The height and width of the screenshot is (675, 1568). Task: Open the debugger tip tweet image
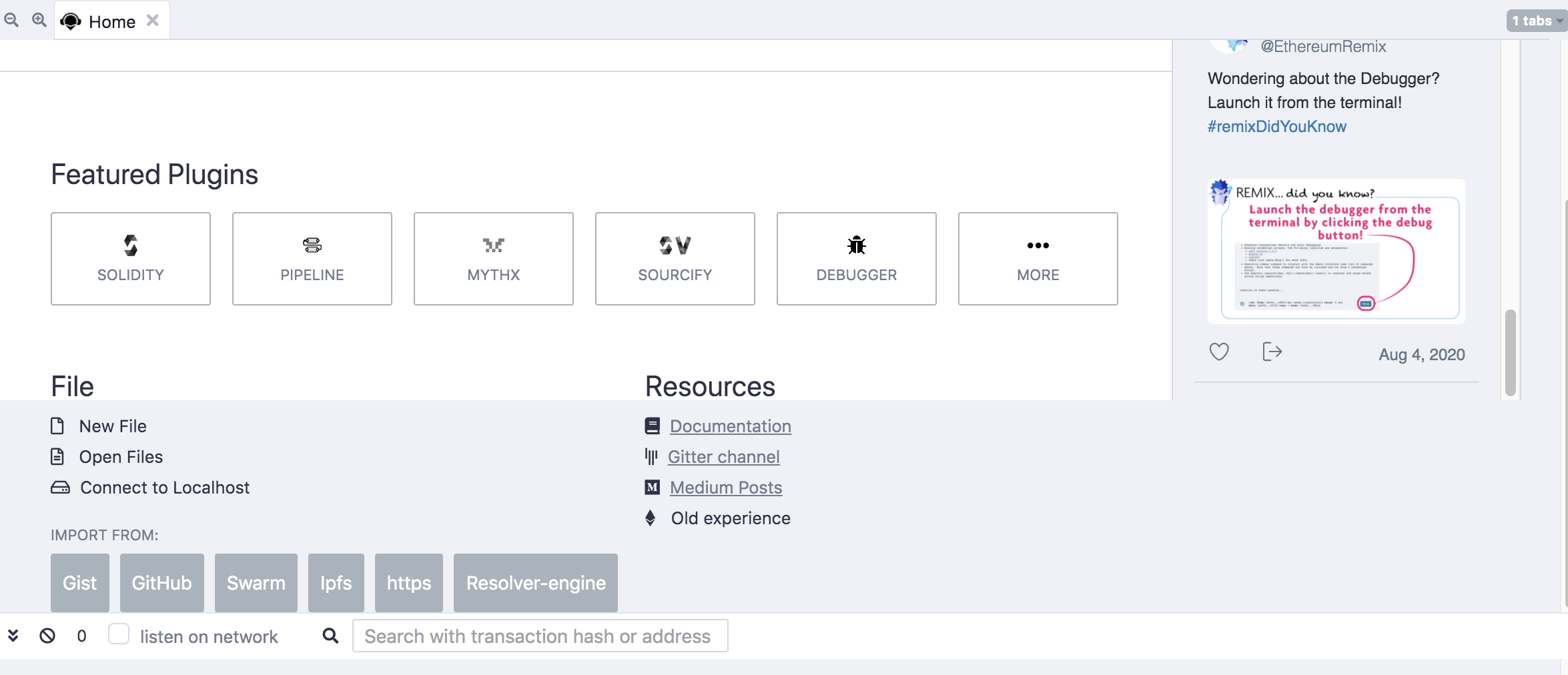click(x=1336, y=251)
